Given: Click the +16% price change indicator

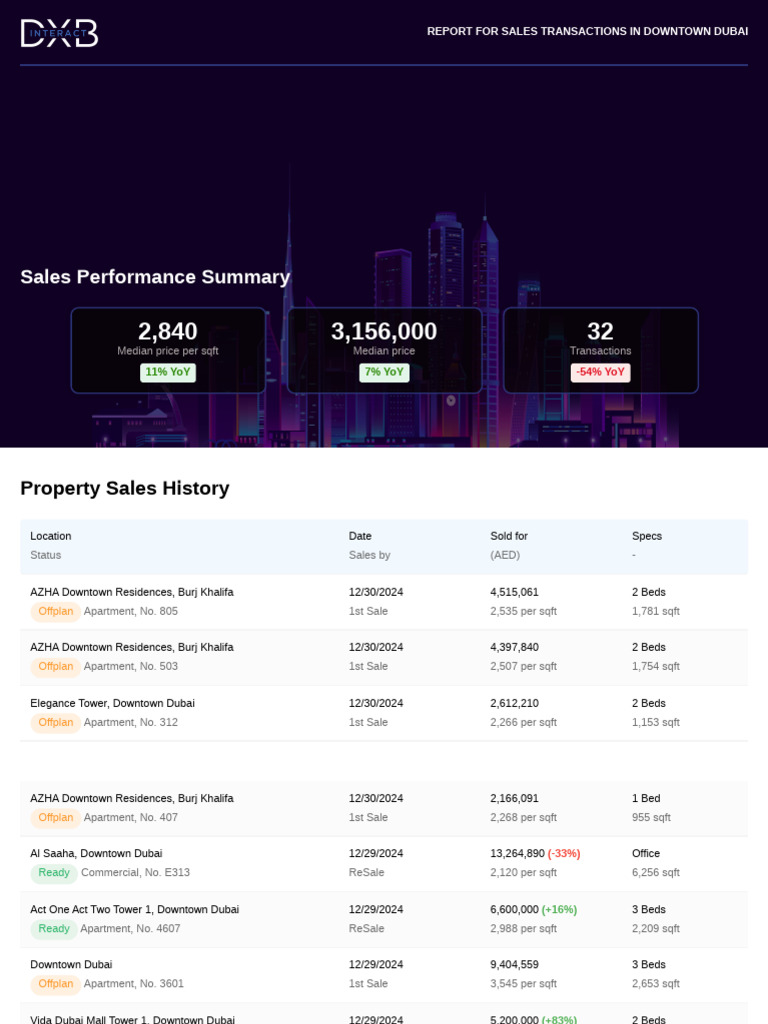Looking at the screenshot, I should pos(559,910).
